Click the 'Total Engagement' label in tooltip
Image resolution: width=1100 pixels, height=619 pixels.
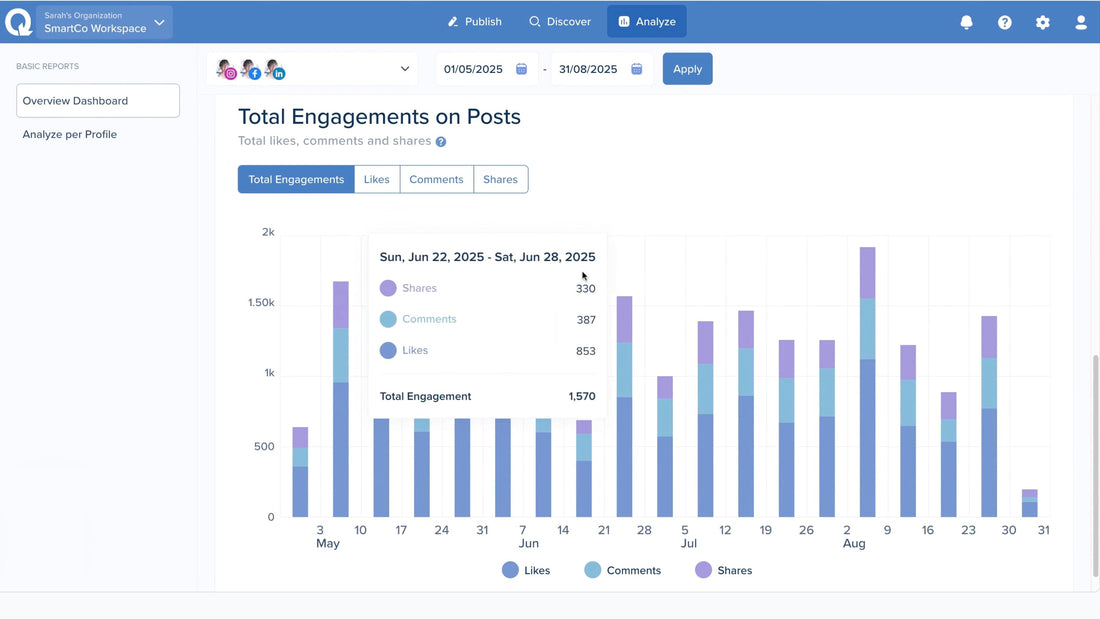coord(425,396)
